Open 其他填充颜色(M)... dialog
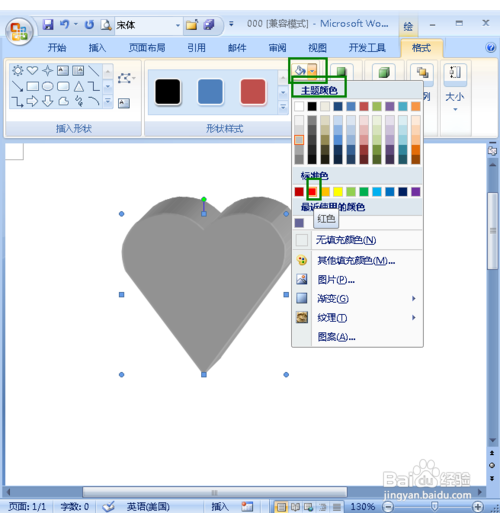500x513 pixels. 357,260
